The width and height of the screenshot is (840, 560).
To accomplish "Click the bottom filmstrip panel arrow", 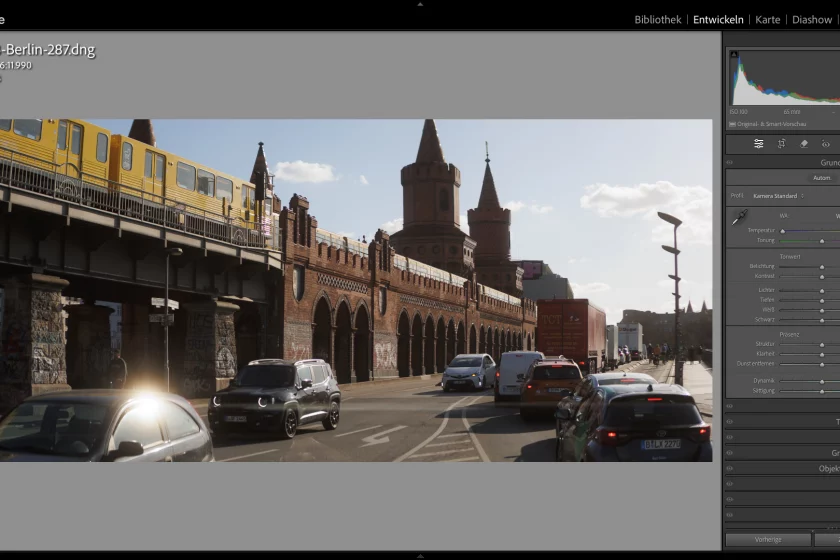I will point(420,556).
